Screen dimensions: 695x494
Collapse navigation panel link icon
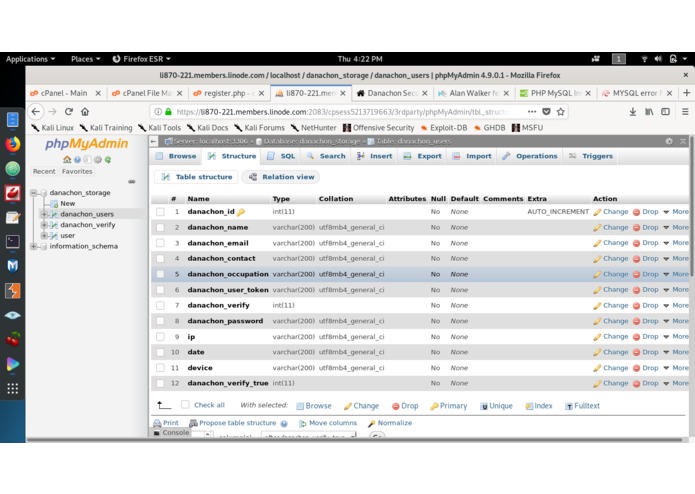coord(132,182)
